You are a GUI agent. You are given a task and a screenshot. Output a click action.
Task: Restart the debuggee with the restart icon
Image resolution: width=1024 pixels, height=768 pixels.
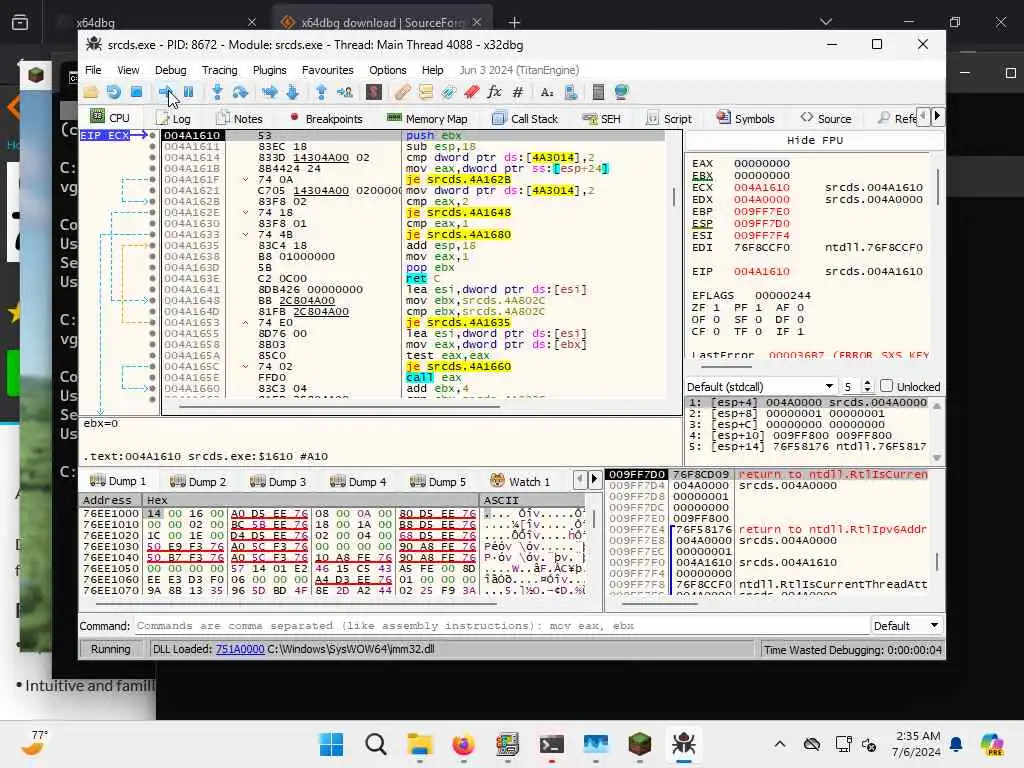click(114, 92)
